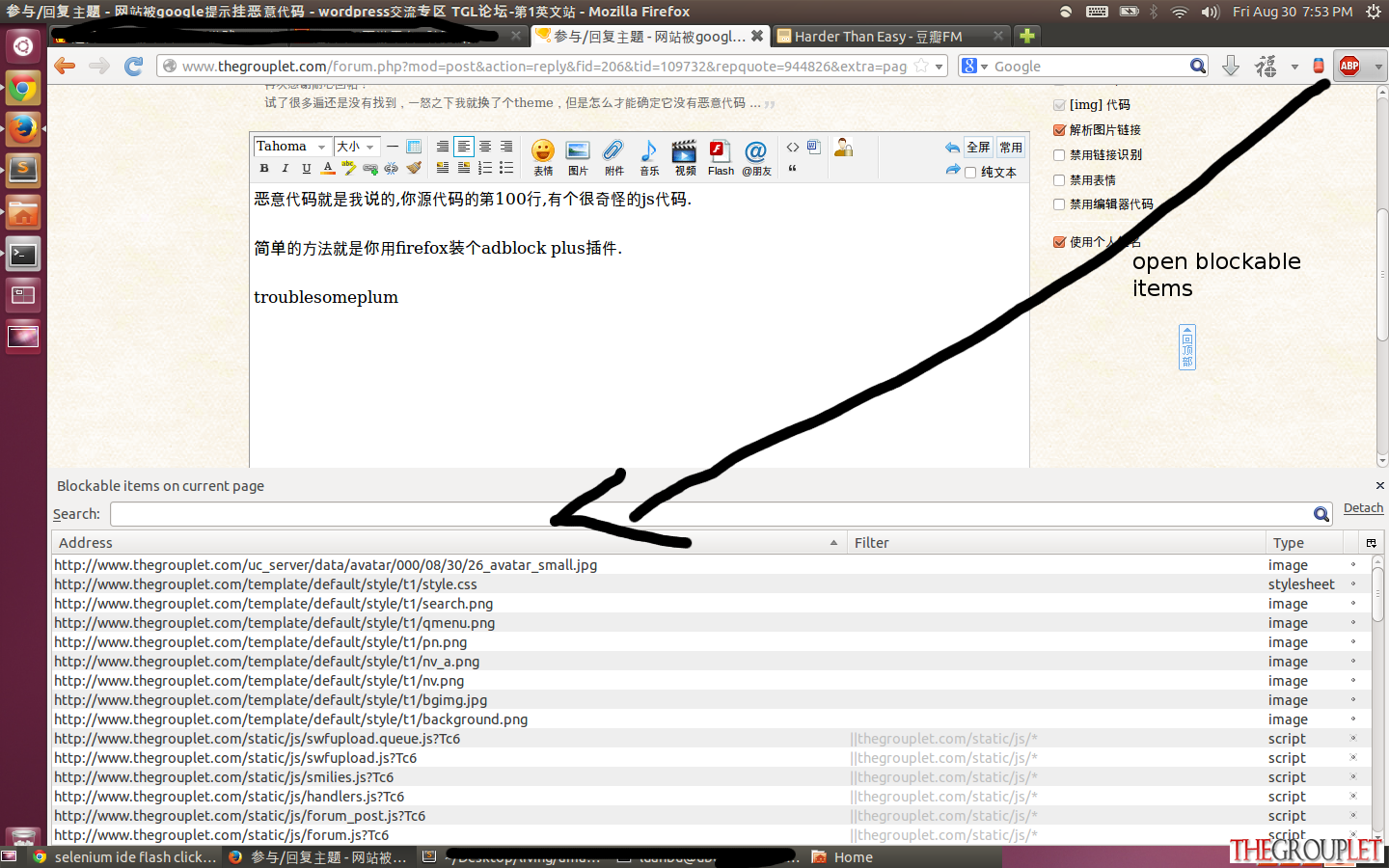Image resolution: width=1389 pixels, height=868 pixels.
Task: Toggle underline formatting in editor
Action: [x=307, y=168]
